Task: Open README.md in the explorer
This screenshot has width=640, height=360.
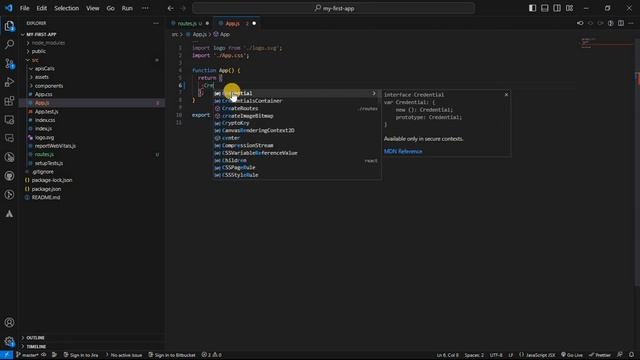Action: point(46,198)
